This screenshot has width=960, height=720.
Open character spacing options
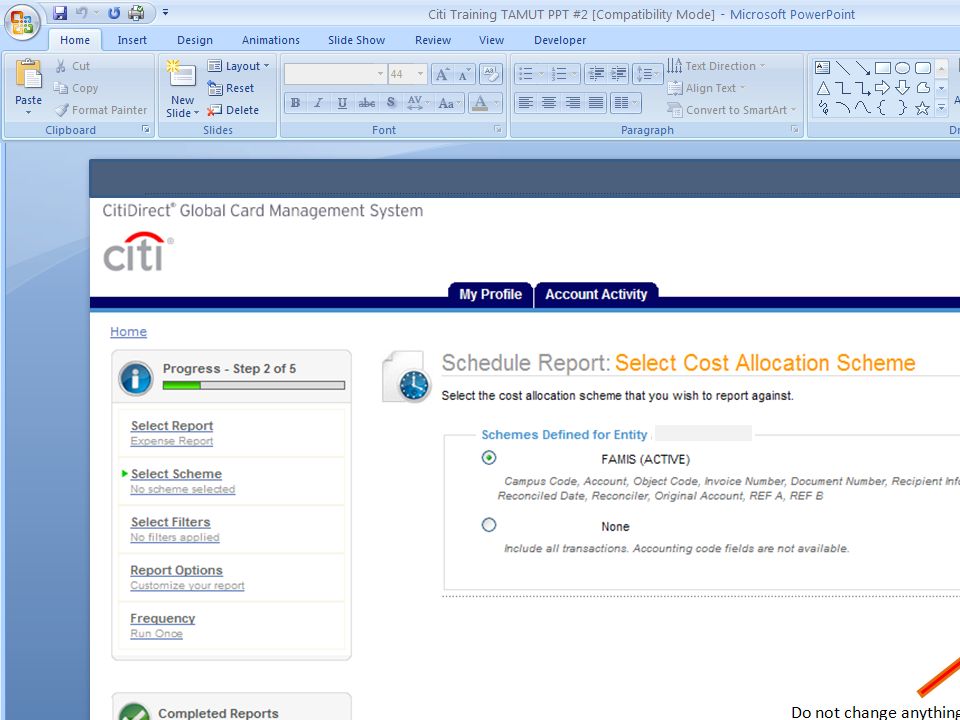pyautogui.click(x=418, y=103)
